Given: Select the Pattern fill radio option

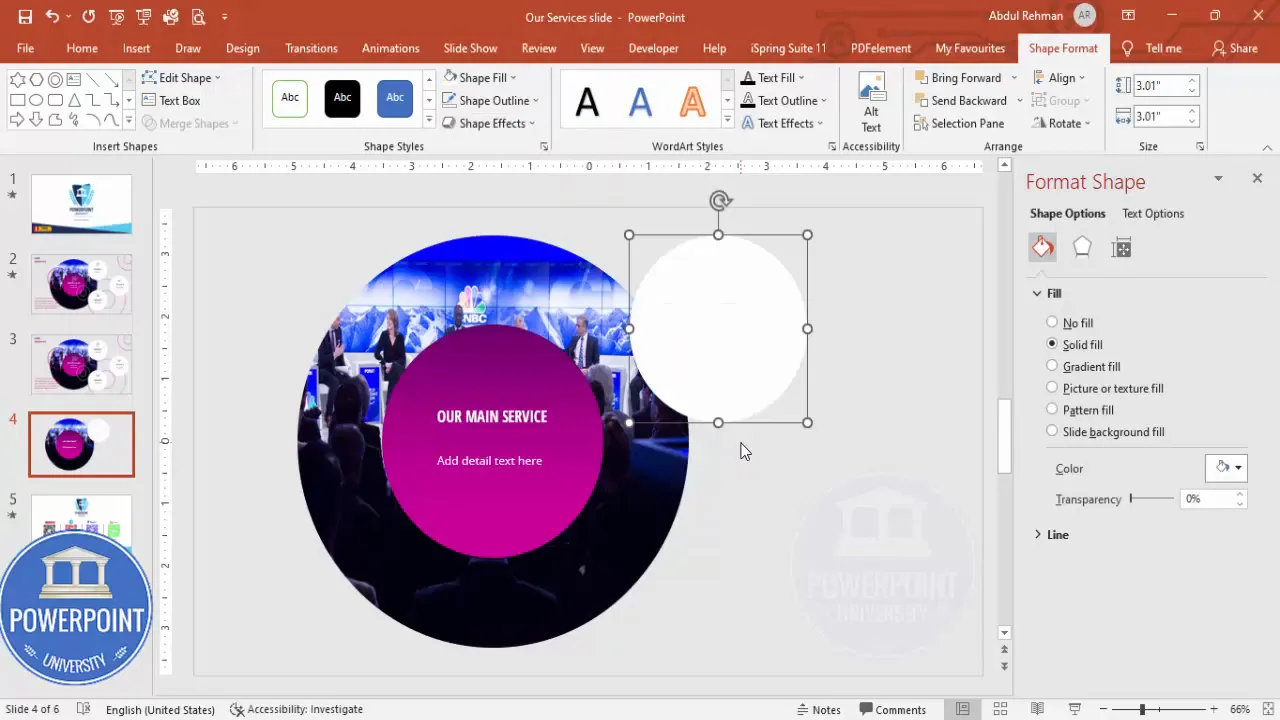Looking at the screenshot, I should [1052, 409].
